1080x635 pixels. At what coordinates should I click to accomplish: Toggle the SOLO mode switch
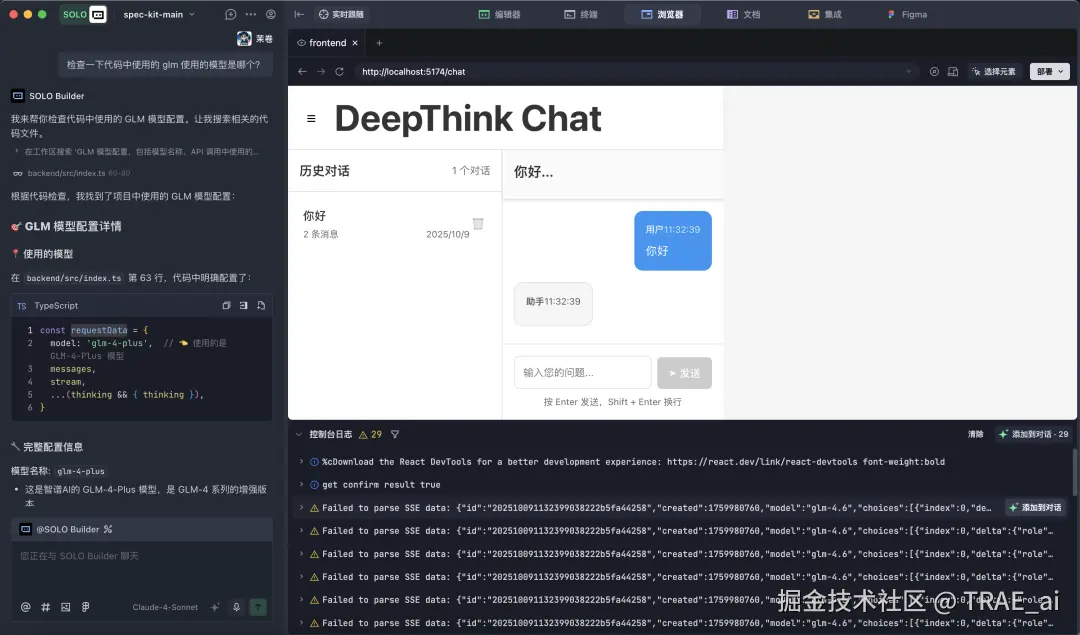click(x=83, y=14)
